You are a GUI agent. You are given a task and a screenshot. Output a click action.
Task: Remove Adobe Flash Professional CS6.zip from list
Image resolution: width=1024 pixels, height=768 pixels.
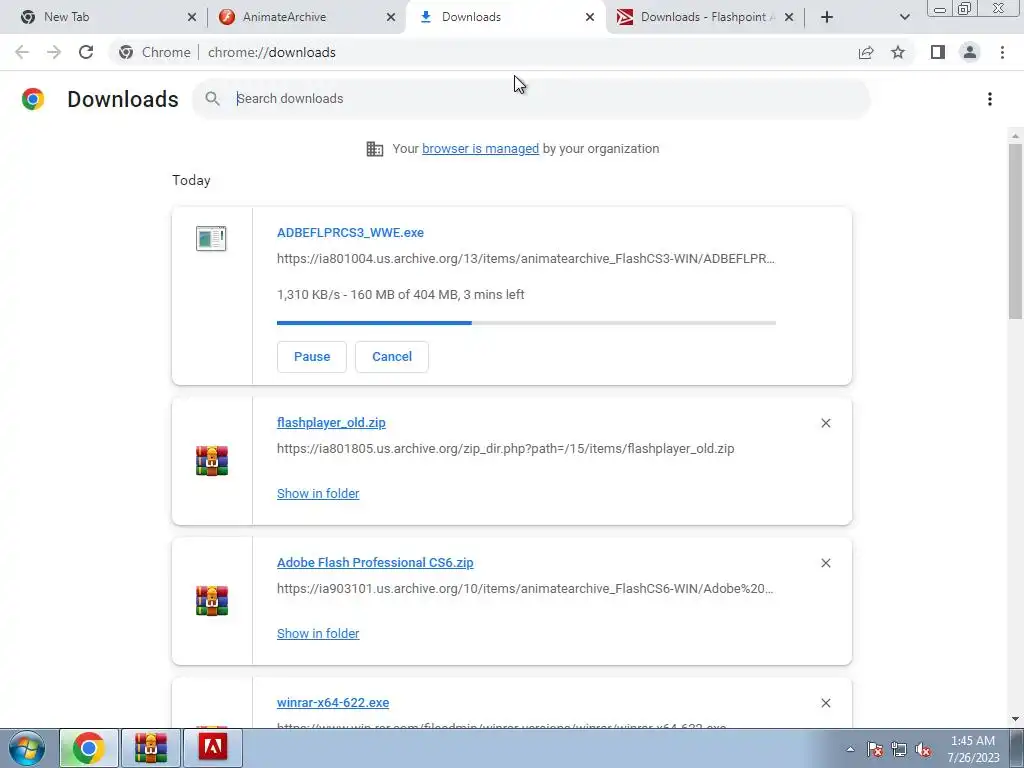click(x=825, y=563)
